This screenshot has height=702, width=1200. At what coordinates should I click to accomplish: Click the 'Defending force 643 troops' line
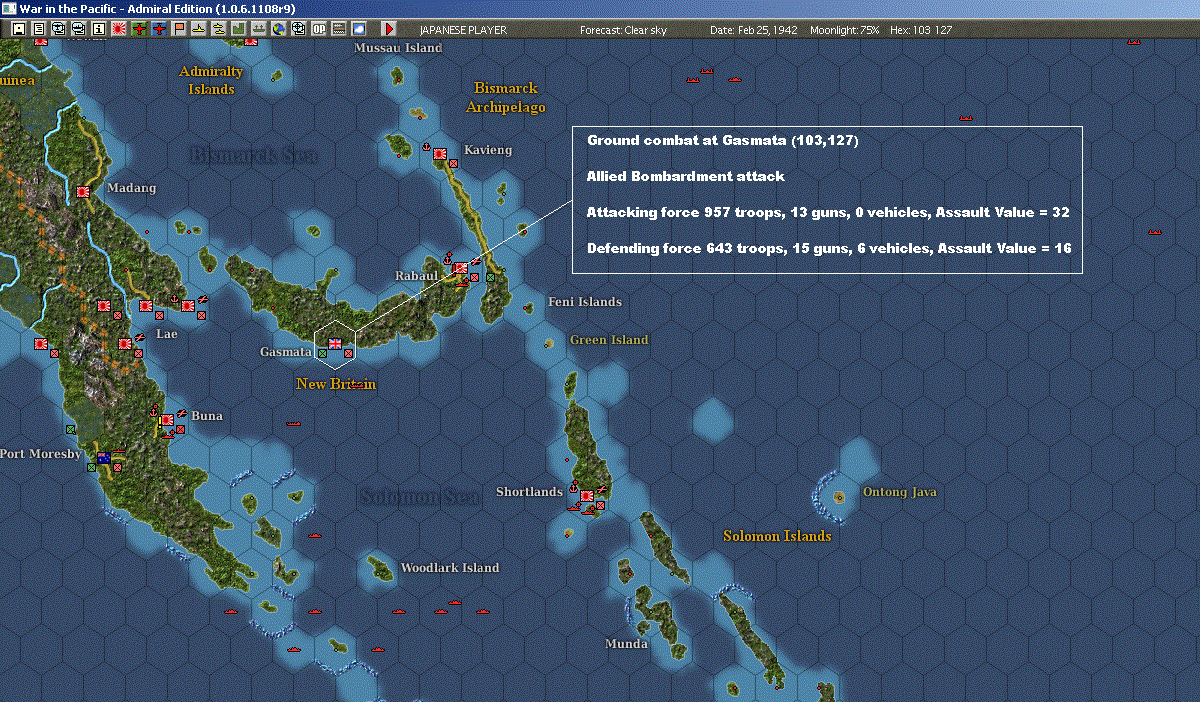(829, 248)
